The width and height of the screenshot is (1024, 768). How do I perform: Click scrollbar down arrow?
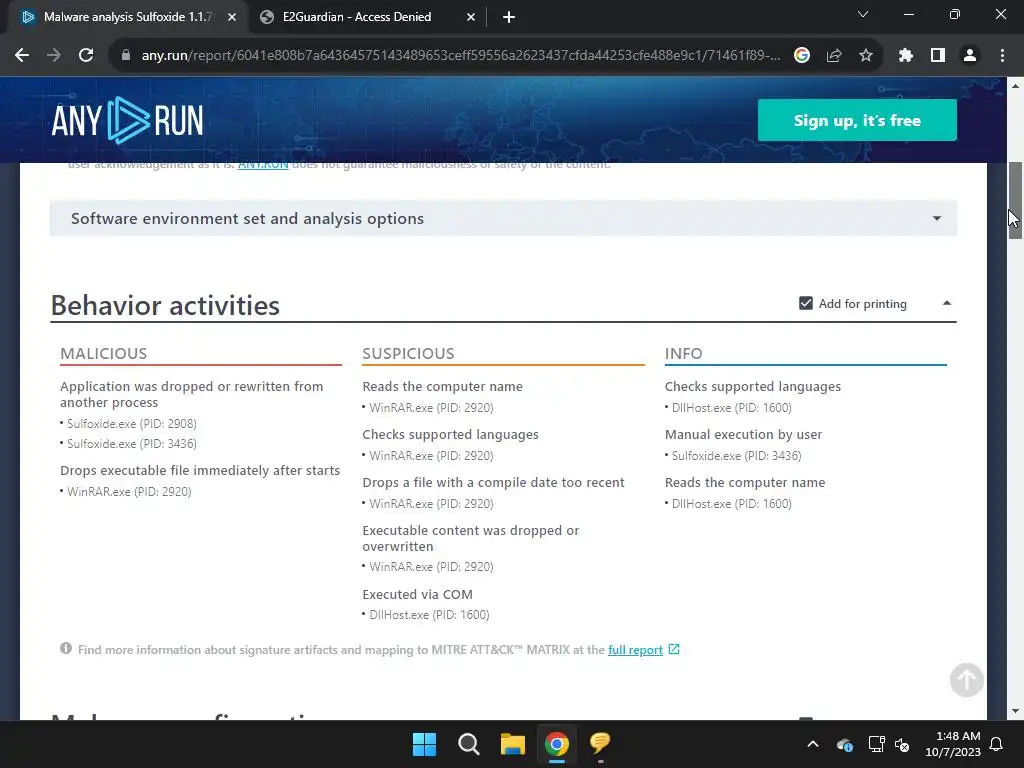pos(1015,711)
